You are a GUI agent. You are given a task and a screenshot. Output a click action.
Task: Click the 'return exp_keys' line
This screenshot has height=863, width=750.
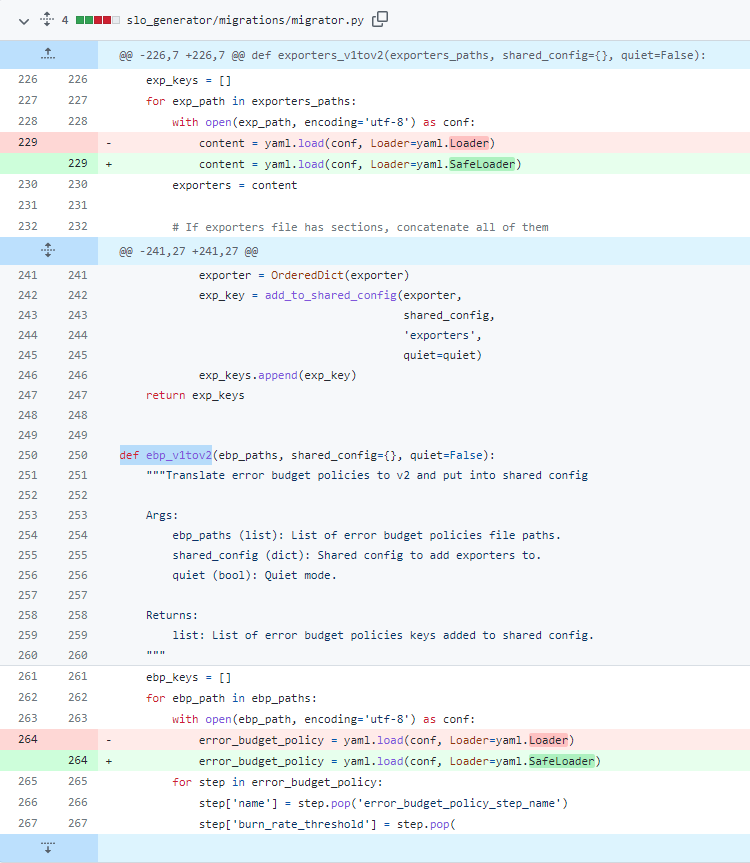tap(195, 395)
